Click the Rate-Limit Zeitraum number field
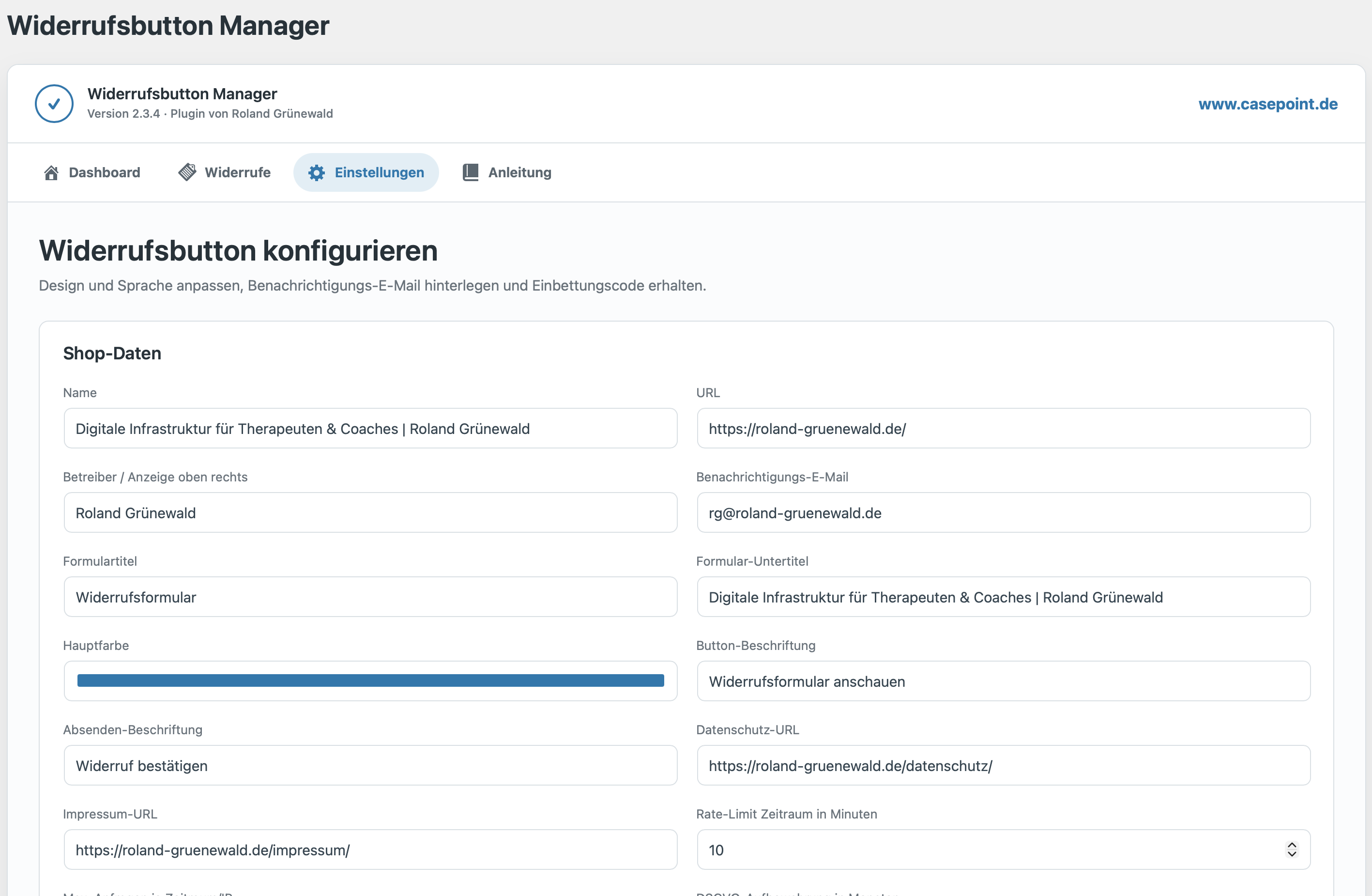 (1004, 850)
